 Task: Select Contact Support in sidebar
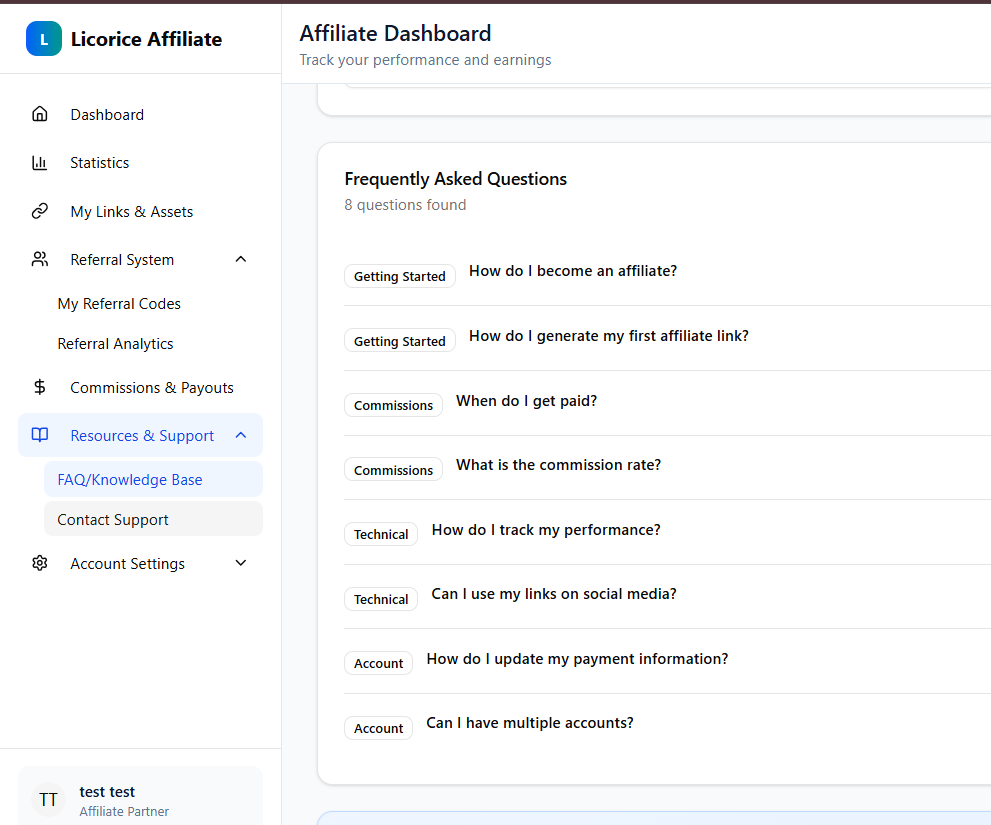click(x=113, y=520)
